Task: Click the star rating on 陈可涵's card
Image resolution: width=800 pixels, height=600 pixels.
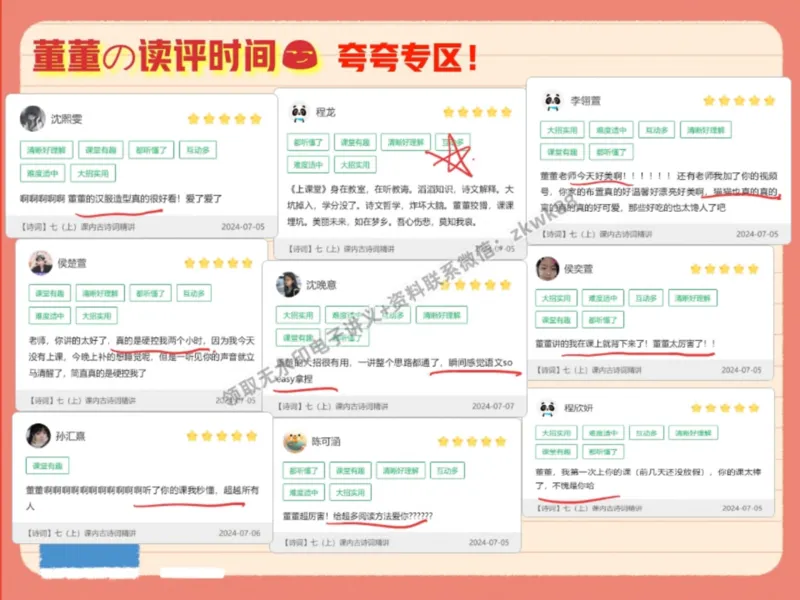Action: click(472, 441)
